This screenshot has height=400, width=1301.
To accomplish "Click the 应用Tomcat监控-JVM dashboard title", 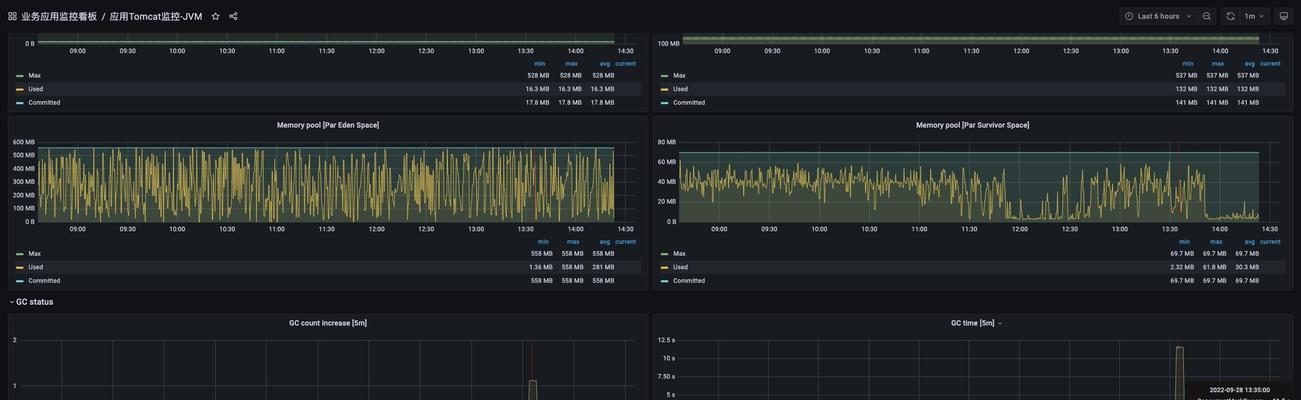I will pos(156,16).
